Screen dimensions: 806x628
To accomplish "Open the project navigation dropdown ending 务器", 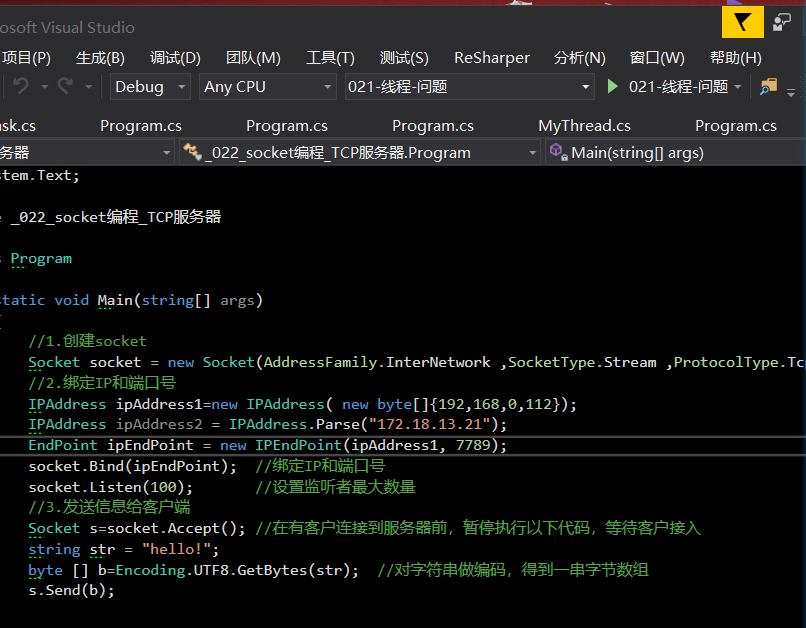I will tap(86, 153).
